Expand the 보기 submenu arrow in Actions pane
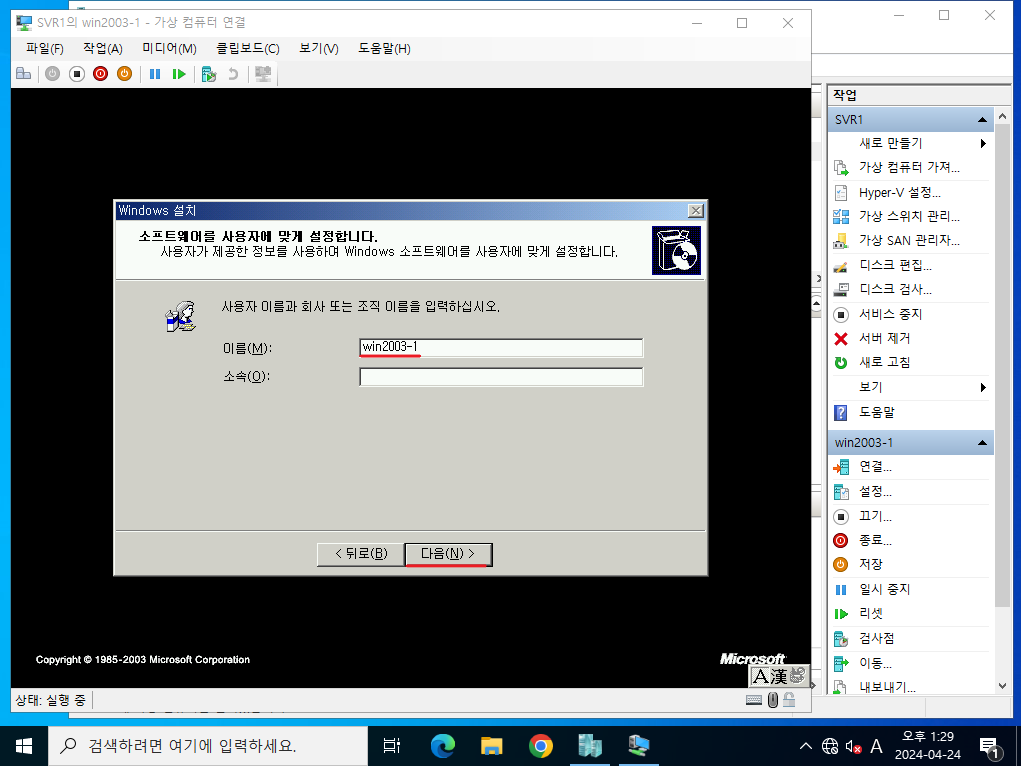Image resolution: width=1021 pixels, height=766 pixels. tap(983, 388)
